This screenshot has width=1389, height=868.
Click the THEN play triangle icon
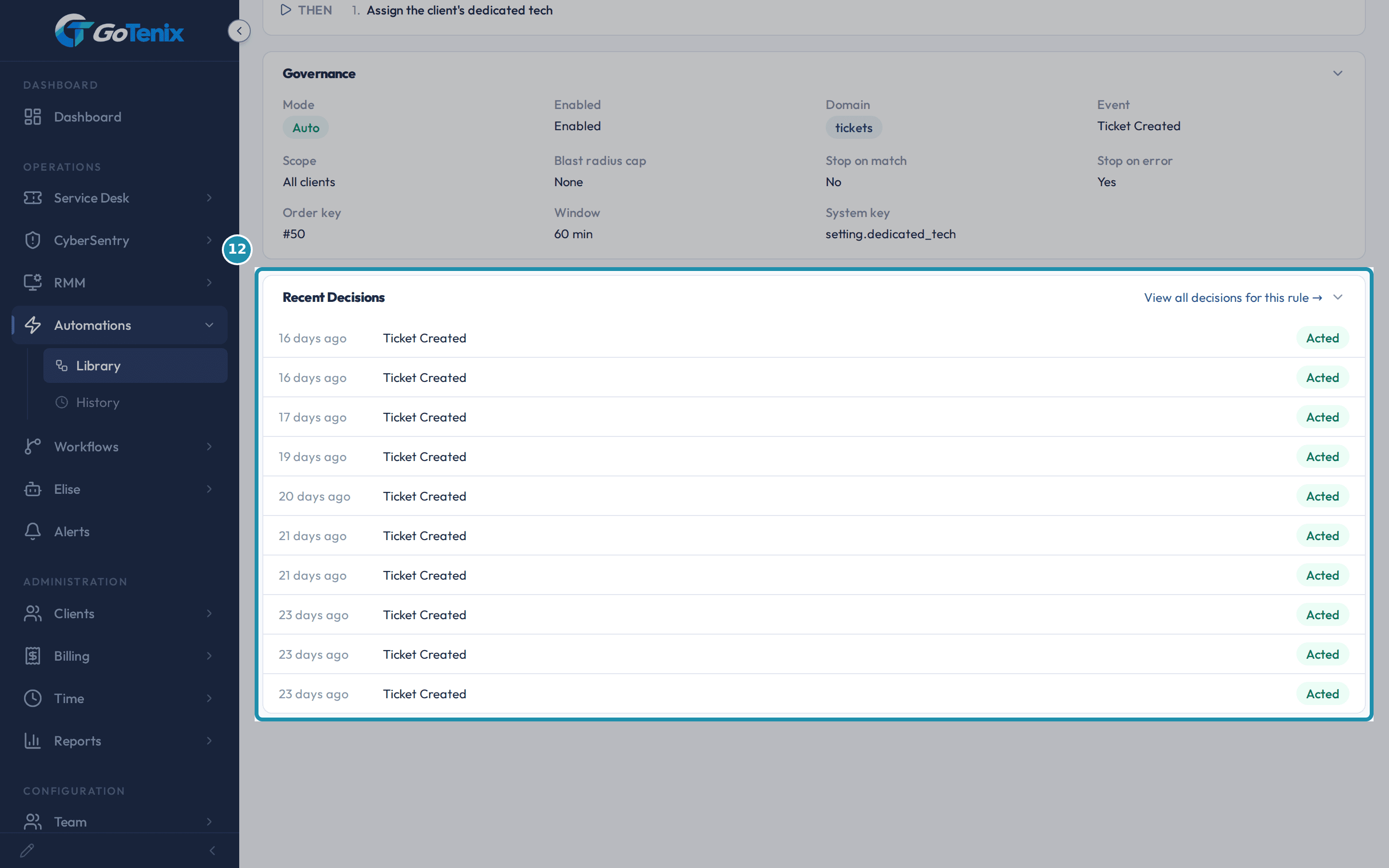(x=285, y=10)
